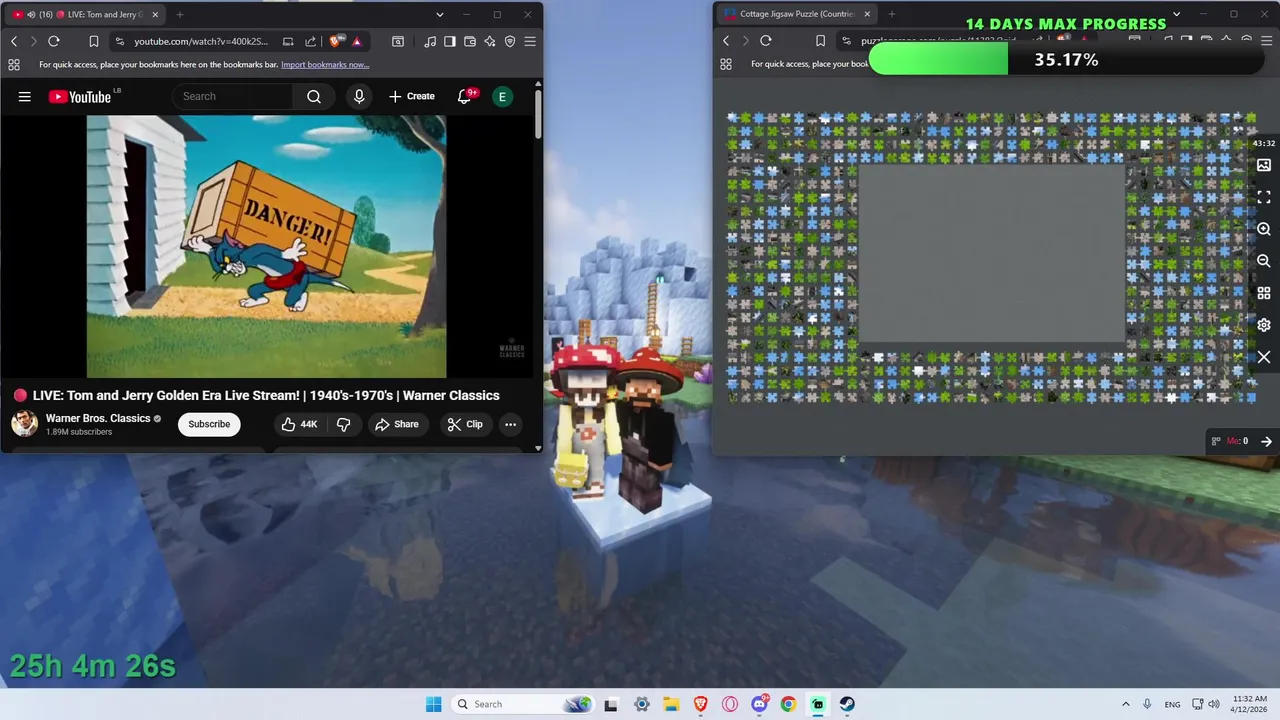Open Steam from the taskbar
Viewport: 1280px width, 720px height.
[x=847, y=704]
